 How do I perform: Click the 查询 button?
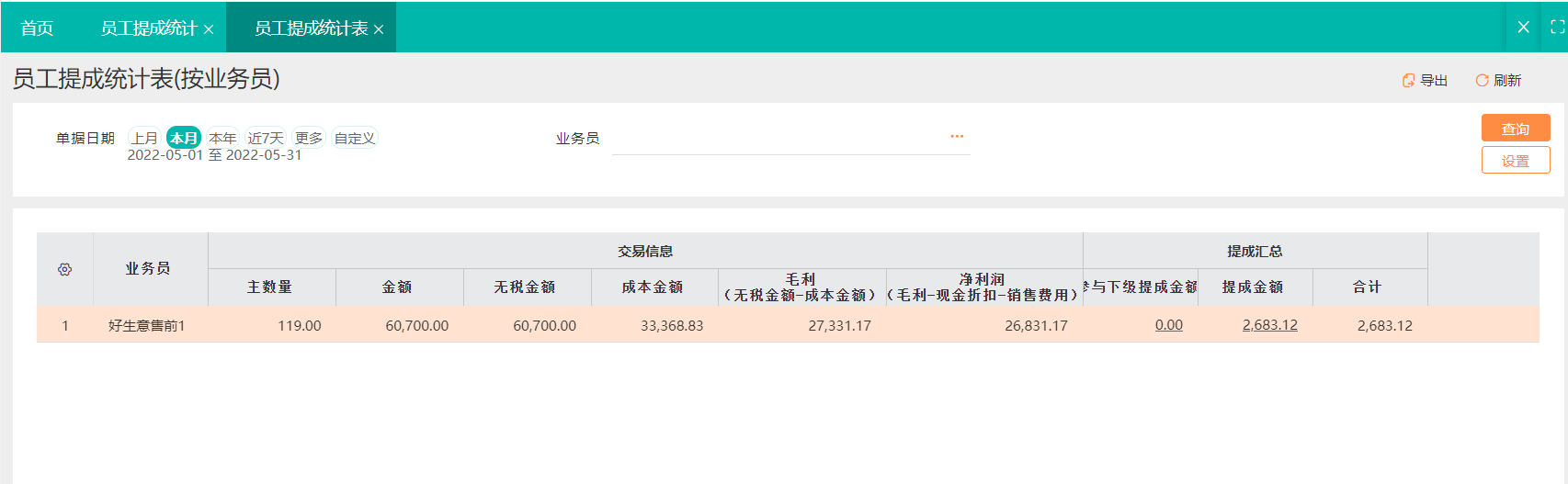point(1516,129)
